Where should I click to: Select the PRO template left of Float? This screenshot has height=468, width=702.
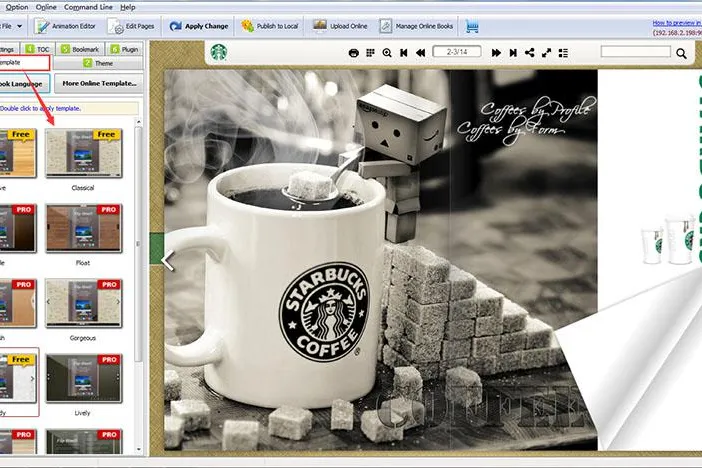click(x=18, y=228)
